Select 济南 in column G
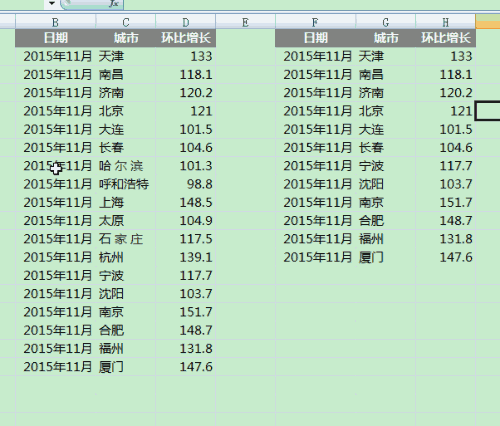500x426 pixels. click(x=386, y=93)
